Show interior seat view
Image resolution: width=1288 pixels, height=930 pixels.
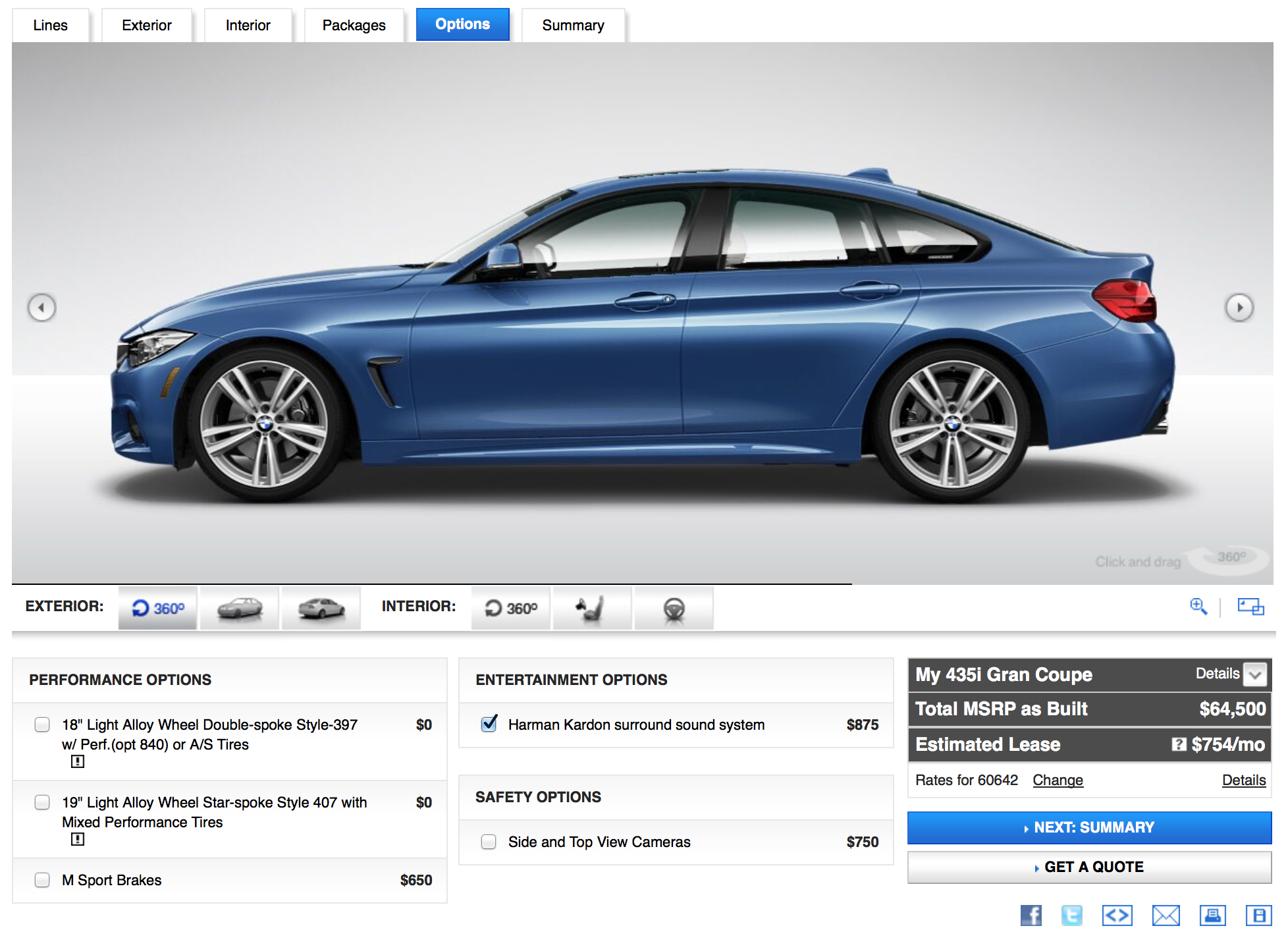(593, 608)
